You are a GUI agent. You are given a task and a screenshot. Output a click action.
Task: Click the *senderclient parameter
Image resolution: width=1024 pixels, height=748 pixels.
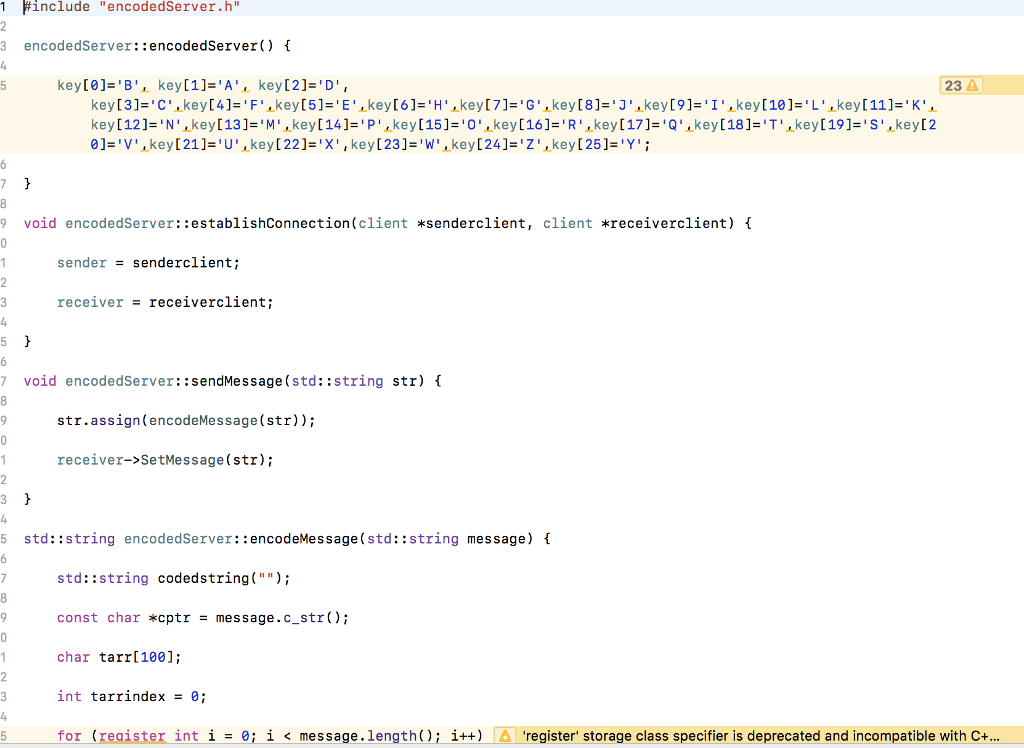pyautogui.click(x=471, y=223)
